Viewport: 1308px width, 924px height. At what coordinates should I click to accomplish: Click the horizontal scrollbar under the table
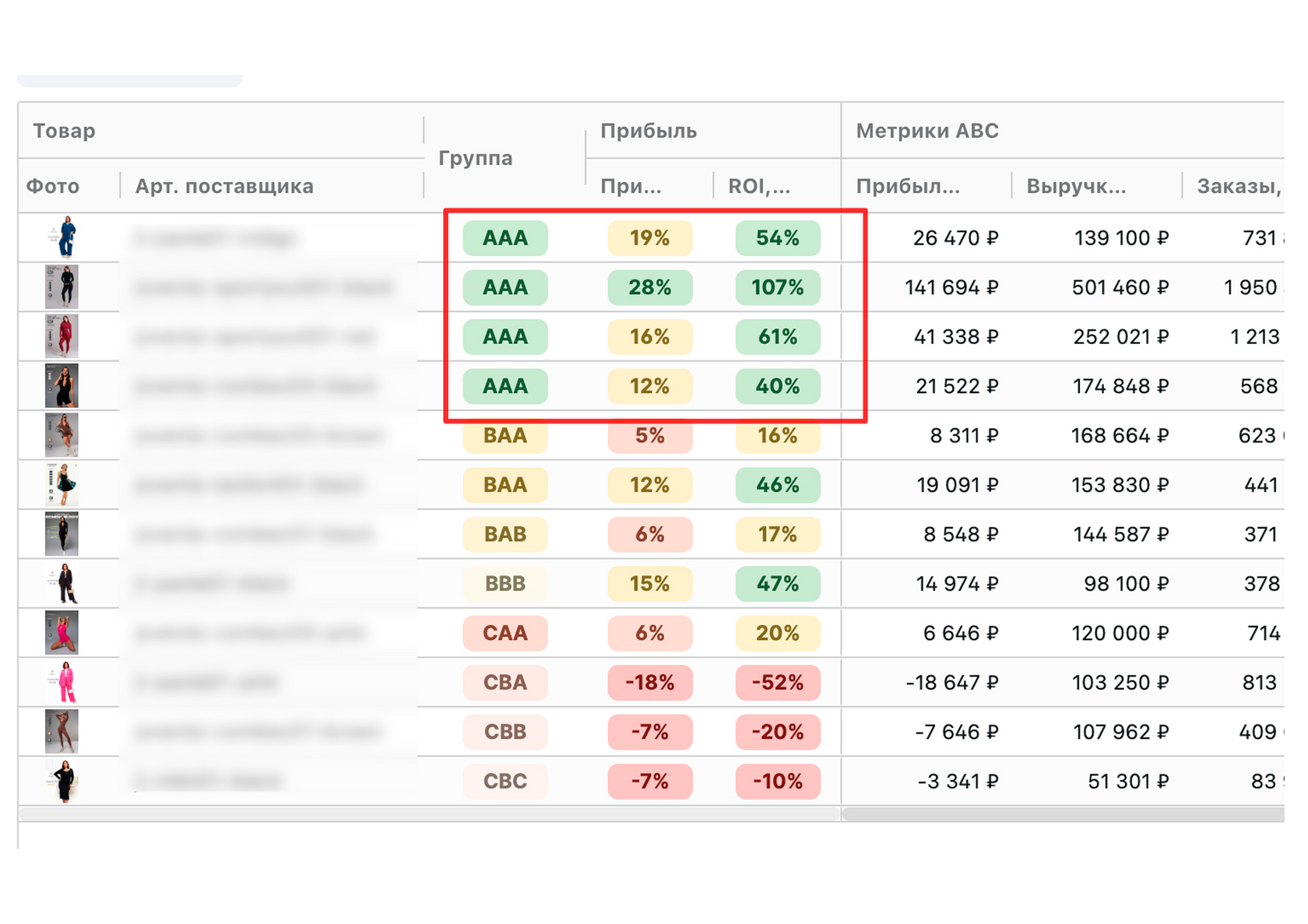[1063, 814]
